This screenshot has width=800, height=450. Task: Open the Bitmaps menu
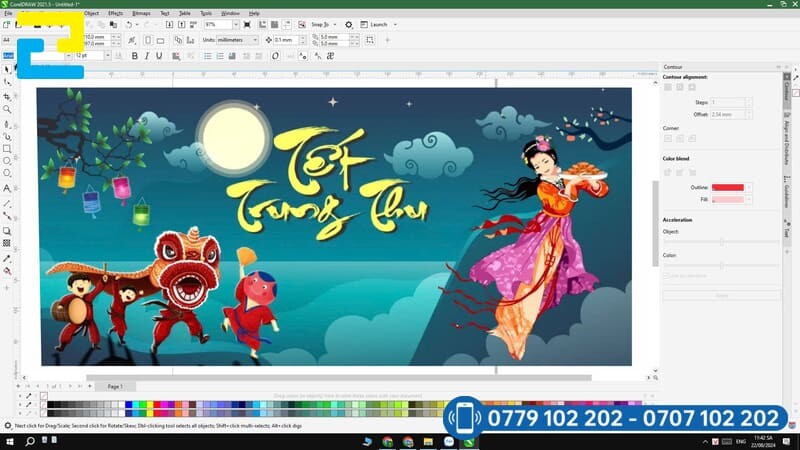click(x=141, y=13)
